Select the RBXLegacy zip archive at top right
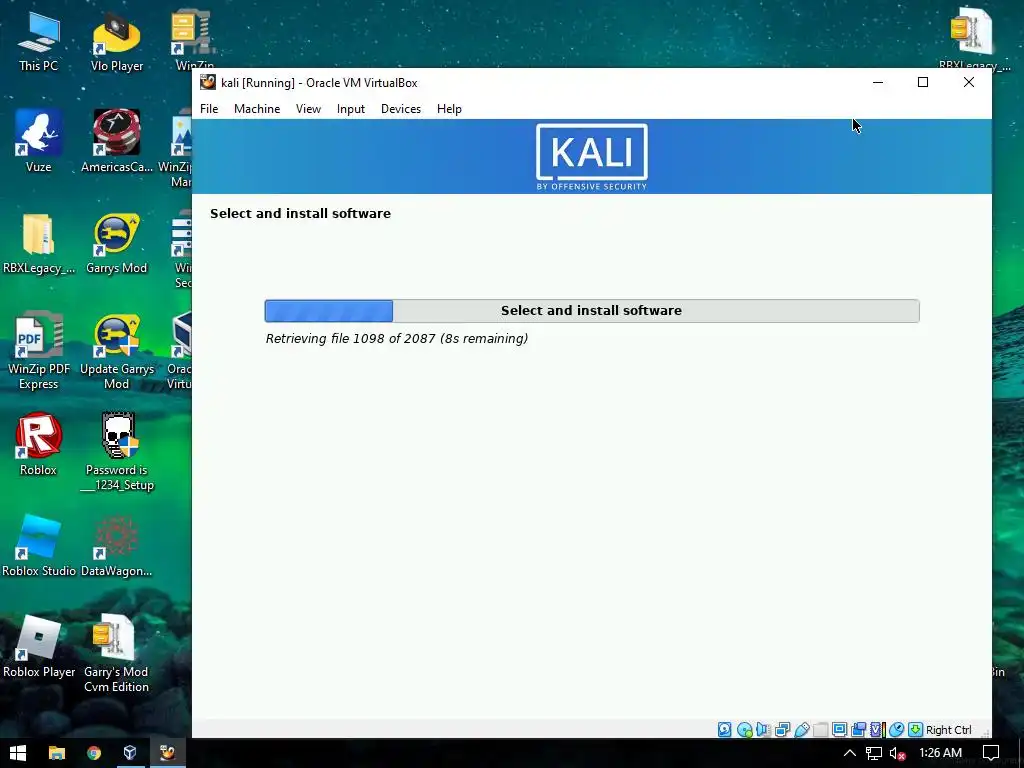 974,39
